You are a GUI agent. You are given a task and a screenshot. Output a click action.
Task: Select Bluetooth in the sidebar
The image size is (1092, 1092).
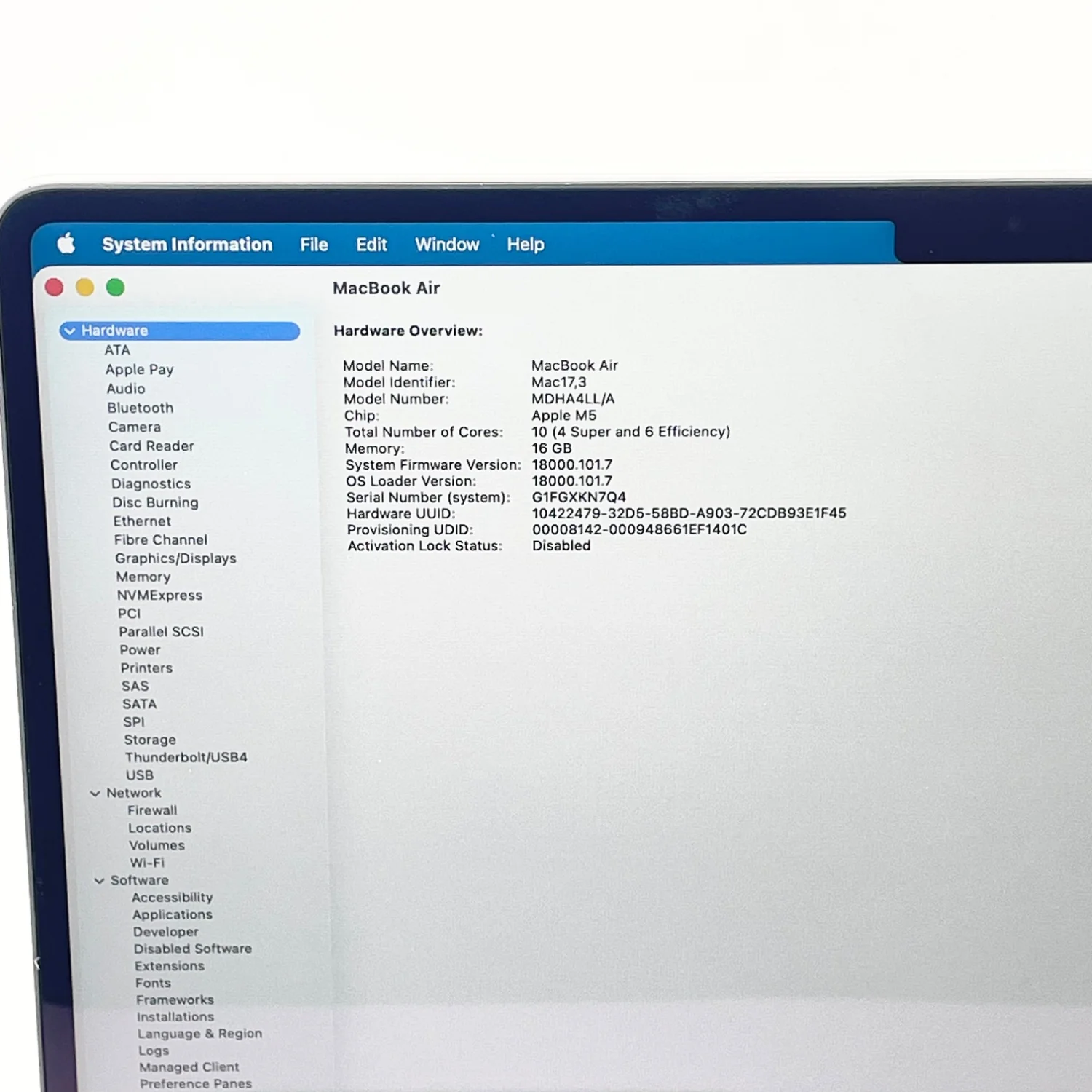[141, 408]
